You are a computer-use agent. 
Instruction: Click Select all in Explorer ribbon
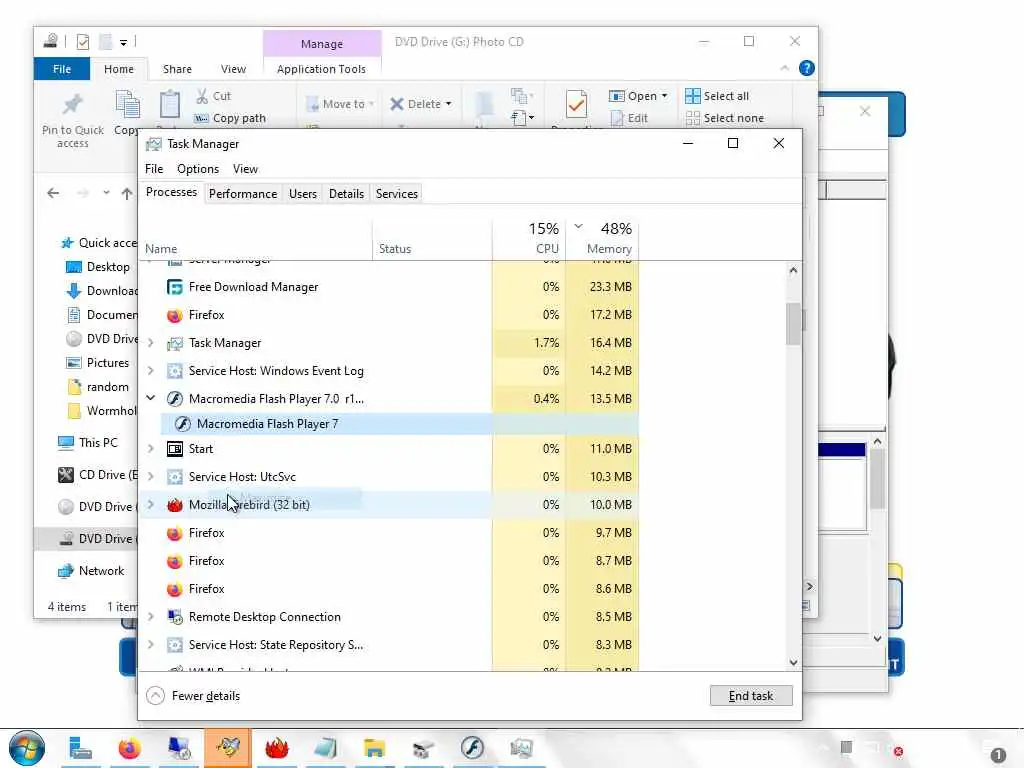(x=717, y=96)
